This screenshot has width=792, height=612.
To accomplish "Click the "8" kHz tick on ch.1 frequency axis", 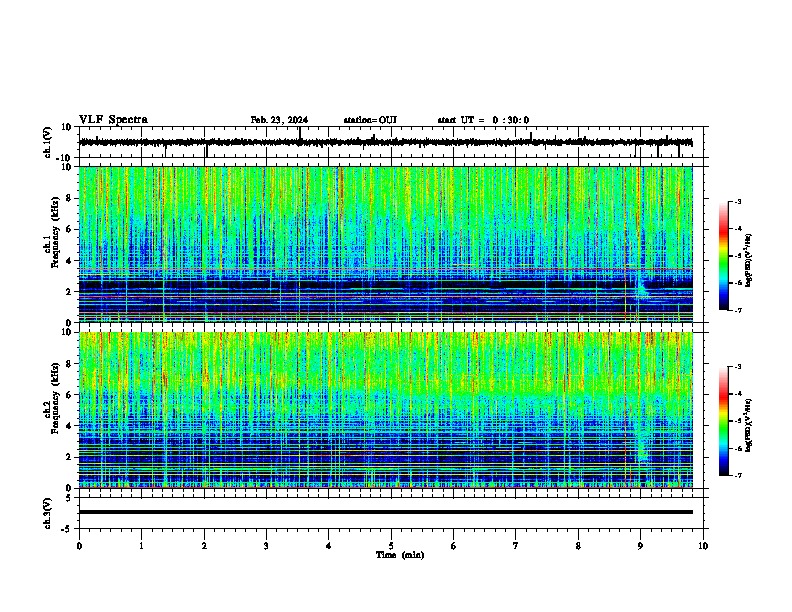I will 70,198.
